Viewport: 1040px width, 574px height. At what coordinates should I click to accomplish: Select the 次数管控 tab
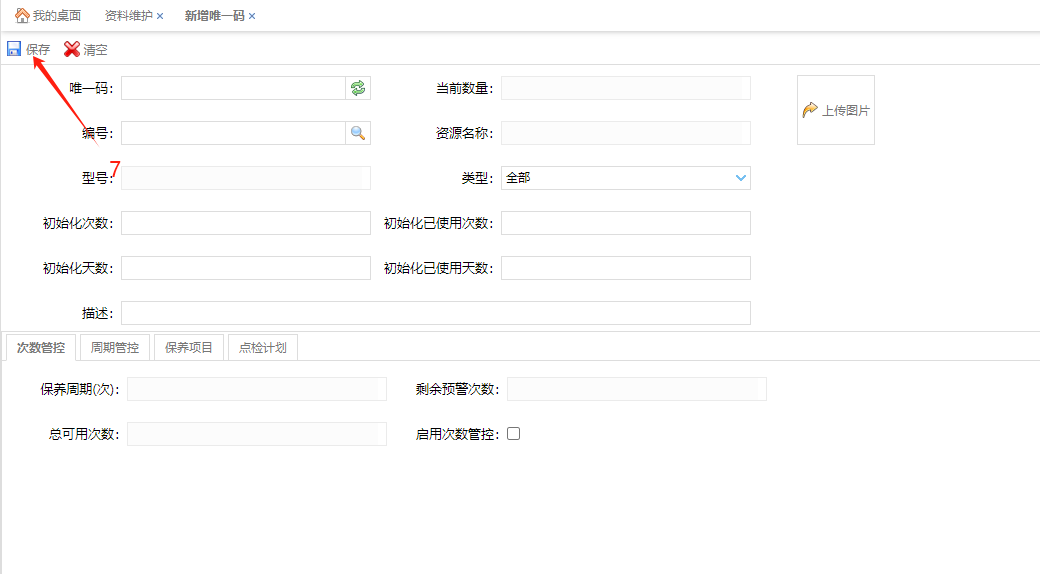(41, 348)
